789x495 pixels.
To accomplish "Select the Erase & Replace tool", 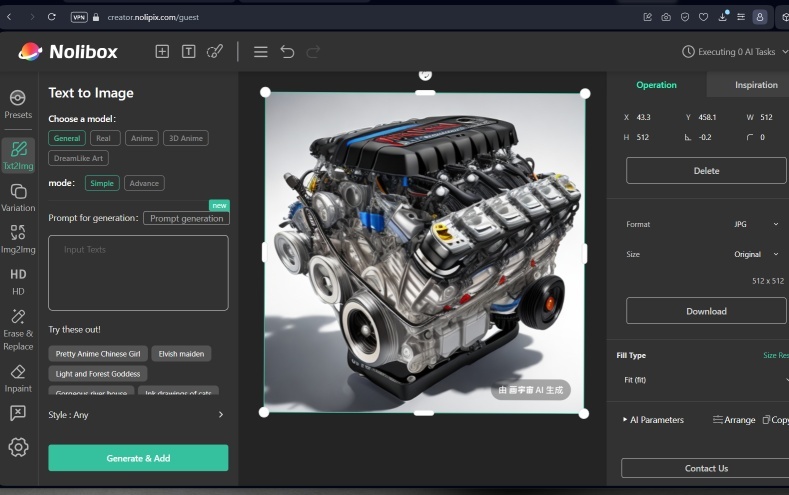I will click(x=18, y=329).
